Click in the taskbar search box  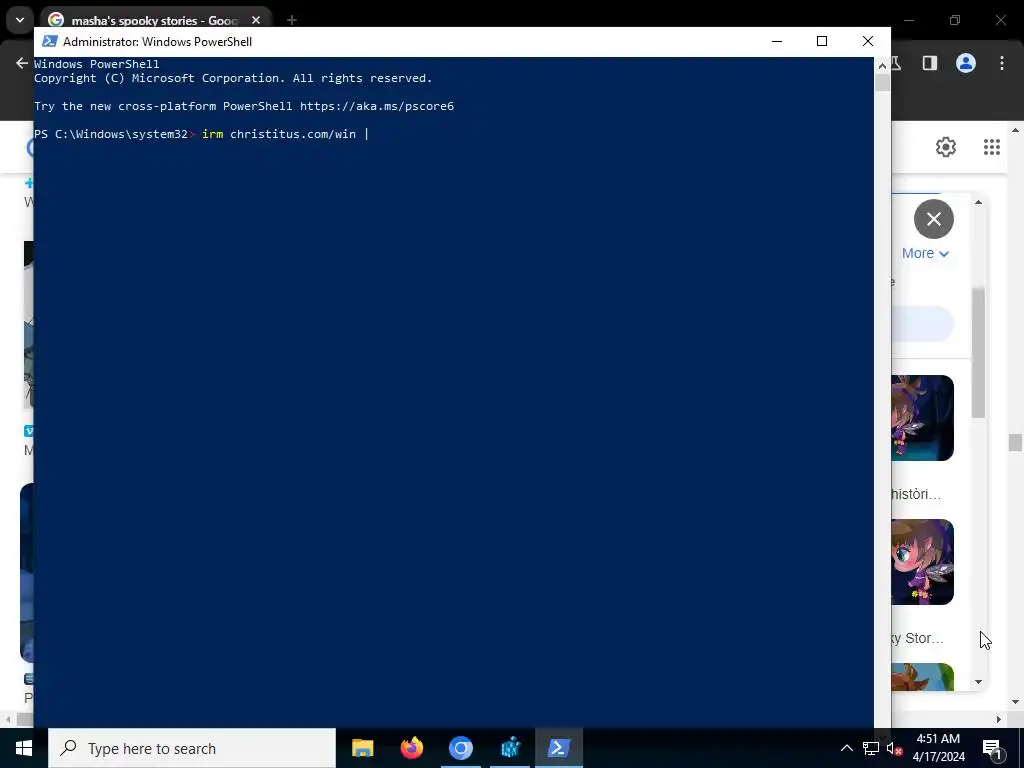click(192, 748)
